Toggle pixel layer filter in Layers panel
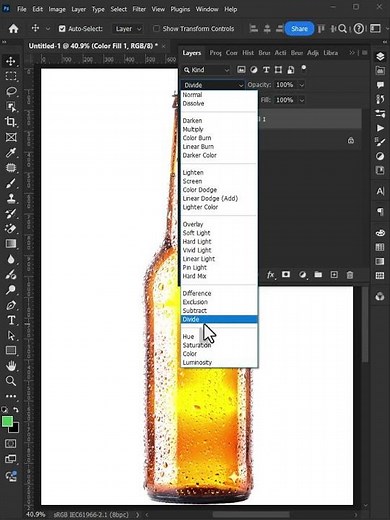 [x=241, y=69]
